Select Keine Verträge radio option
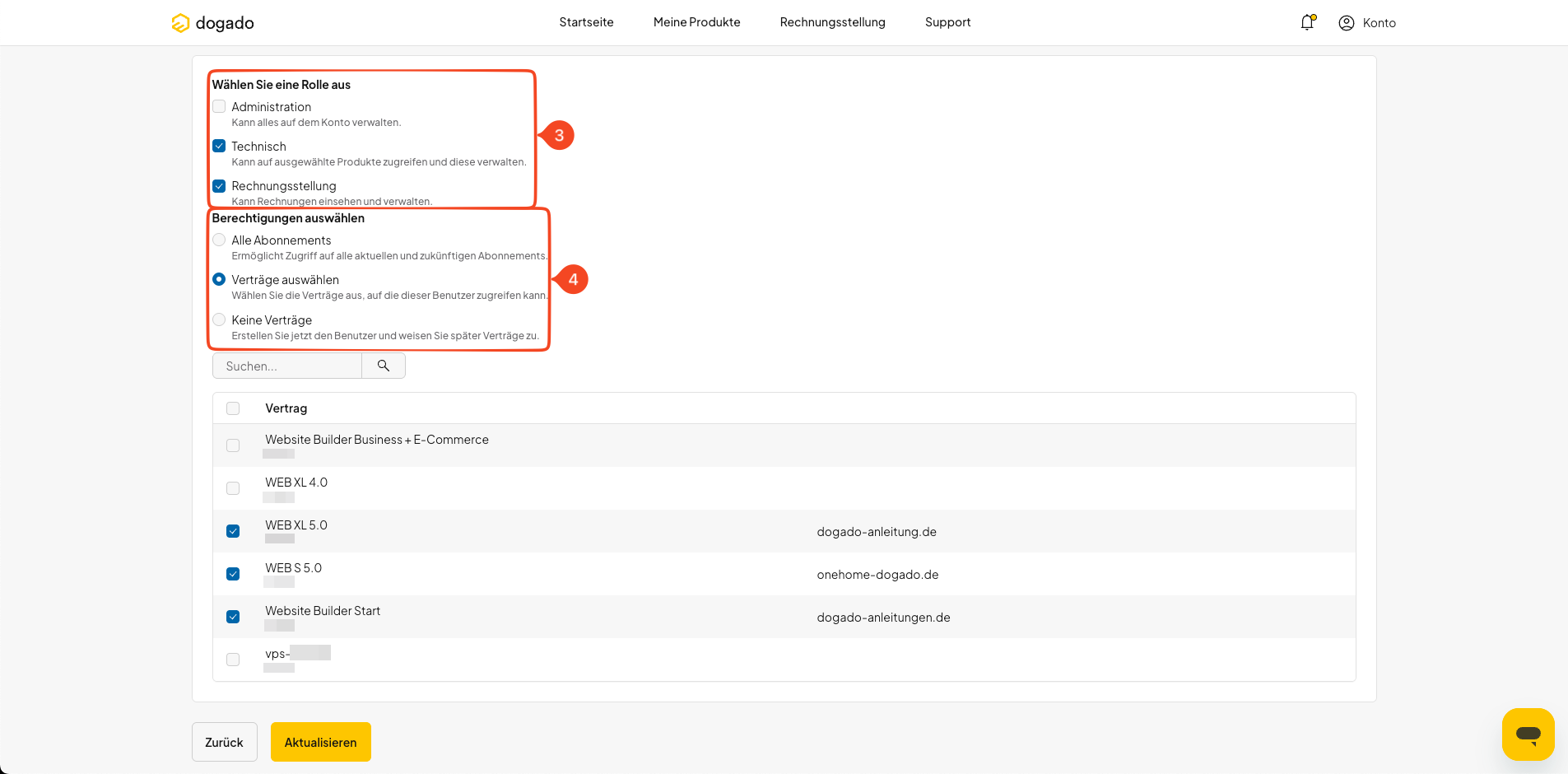The width and height of the screenshot is (1568, 774). click(x=219, y=319)
